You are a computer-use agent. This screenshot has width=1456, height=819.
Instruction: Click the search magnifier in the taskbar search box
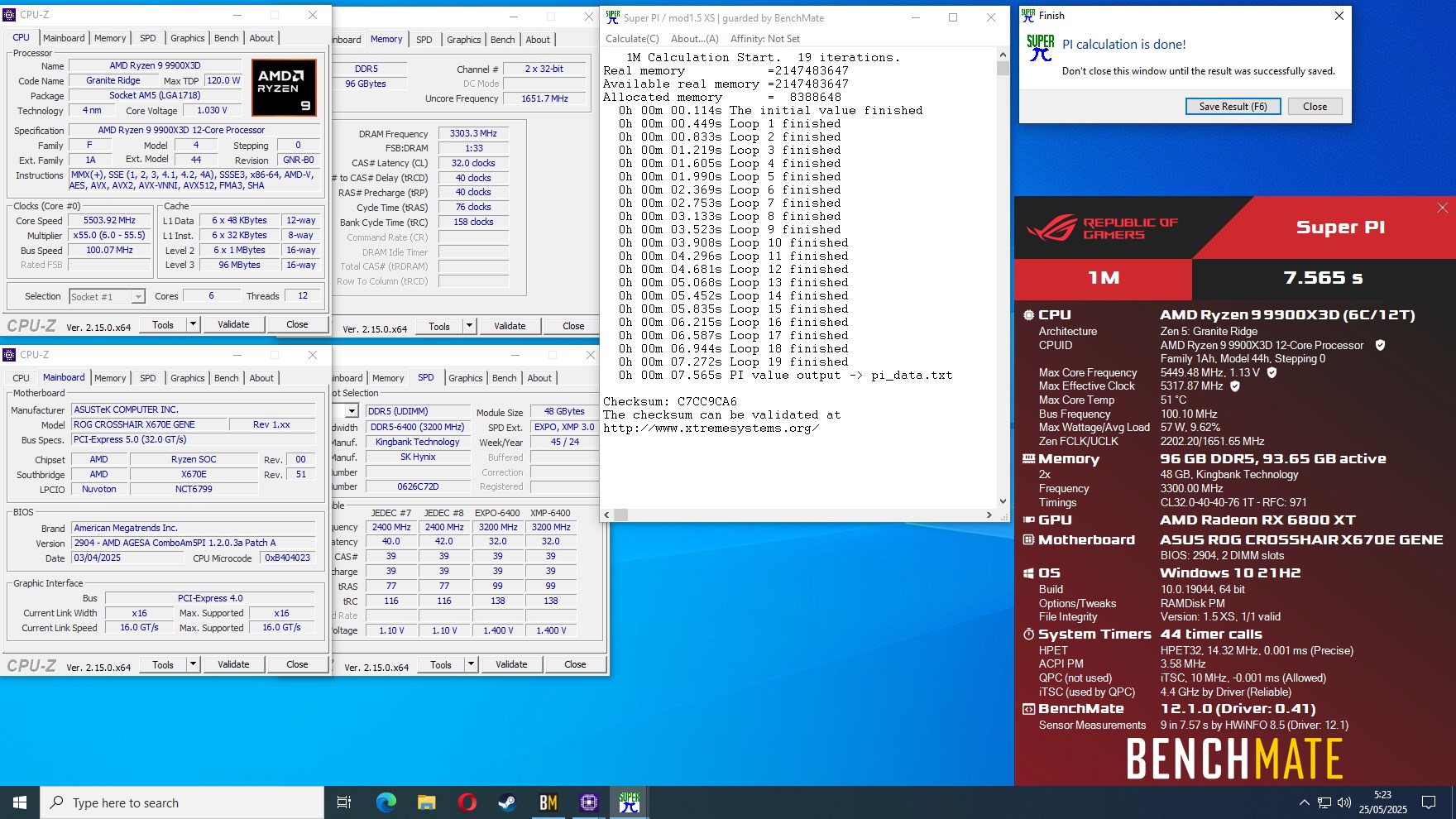click(x=57, y=802)
